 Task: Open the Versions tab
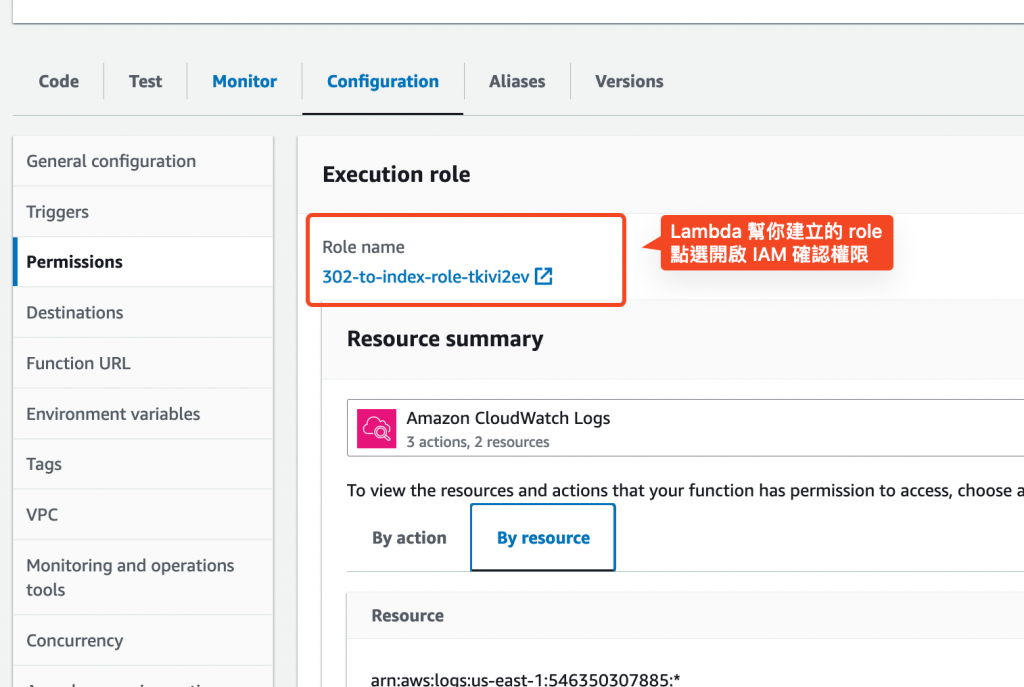click(x=629, y=82)
